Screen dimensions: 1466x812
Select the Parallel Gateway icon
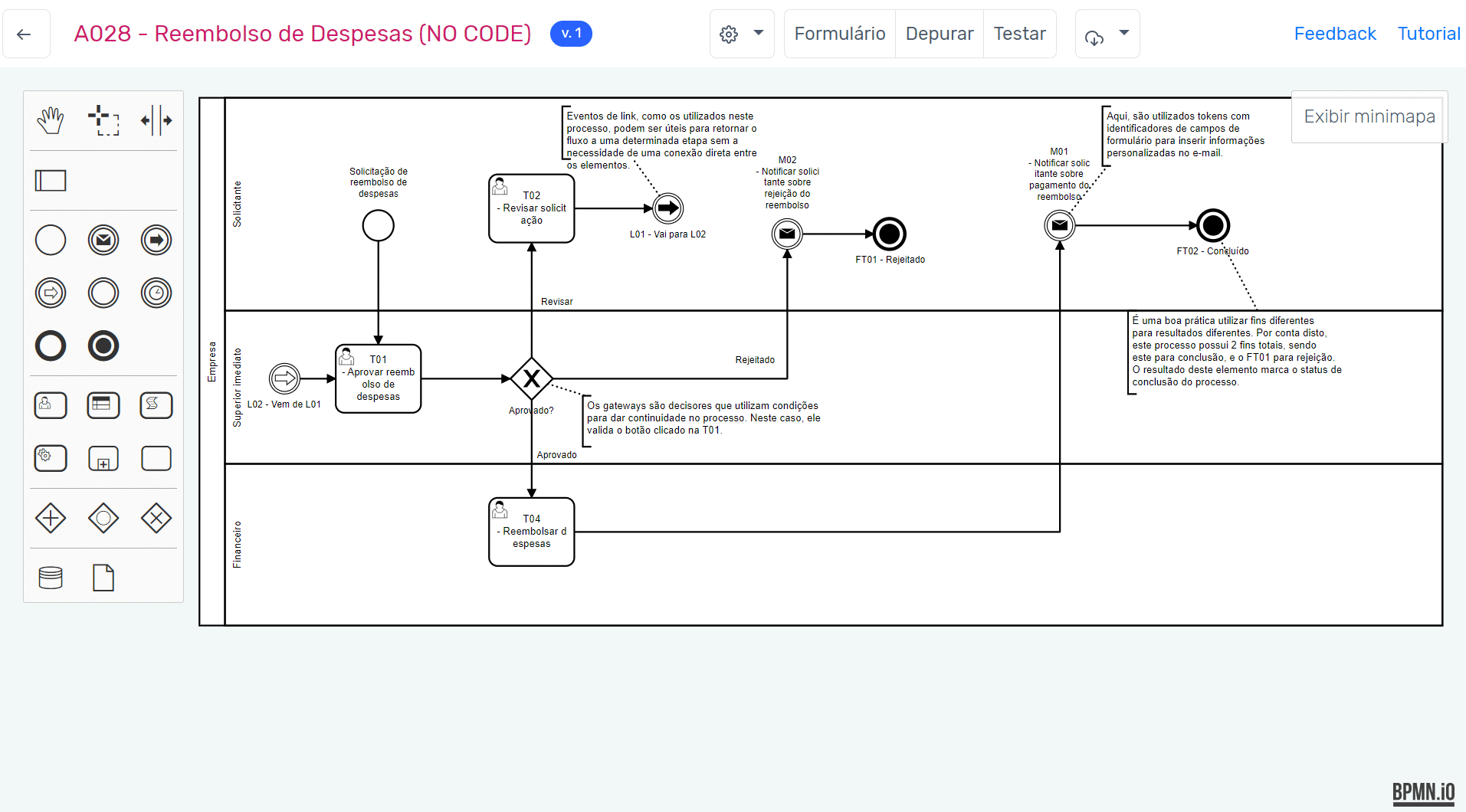(51, 518)
